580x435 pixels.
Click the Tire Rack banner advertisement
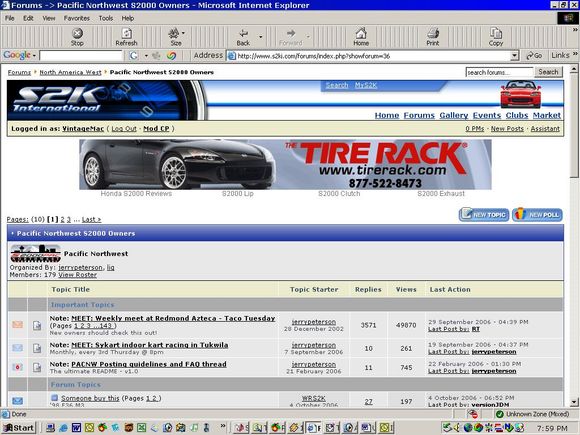[x=285, y=164]
